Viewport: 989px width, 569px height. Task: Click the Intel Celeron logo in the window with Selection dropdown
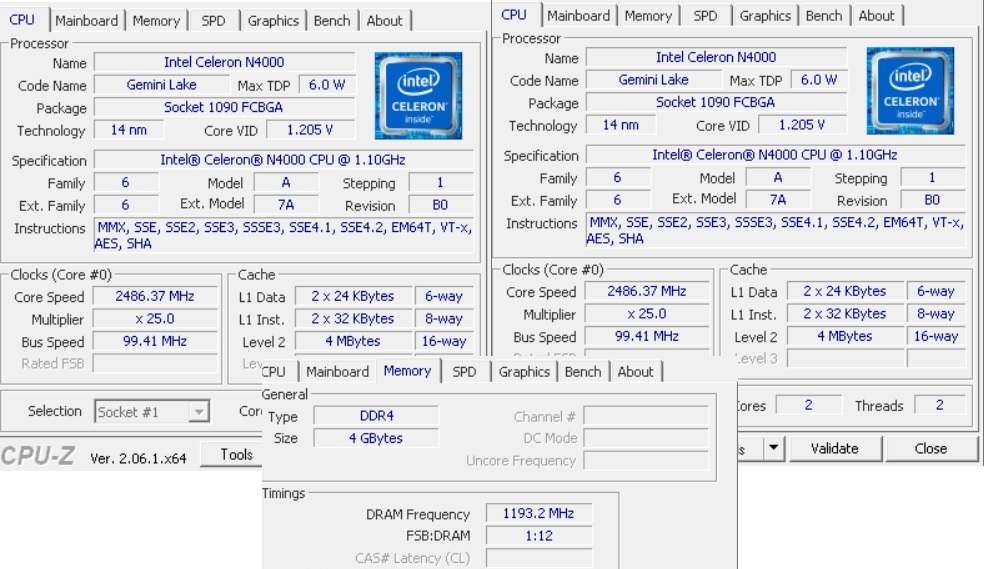tap(417, 96)
